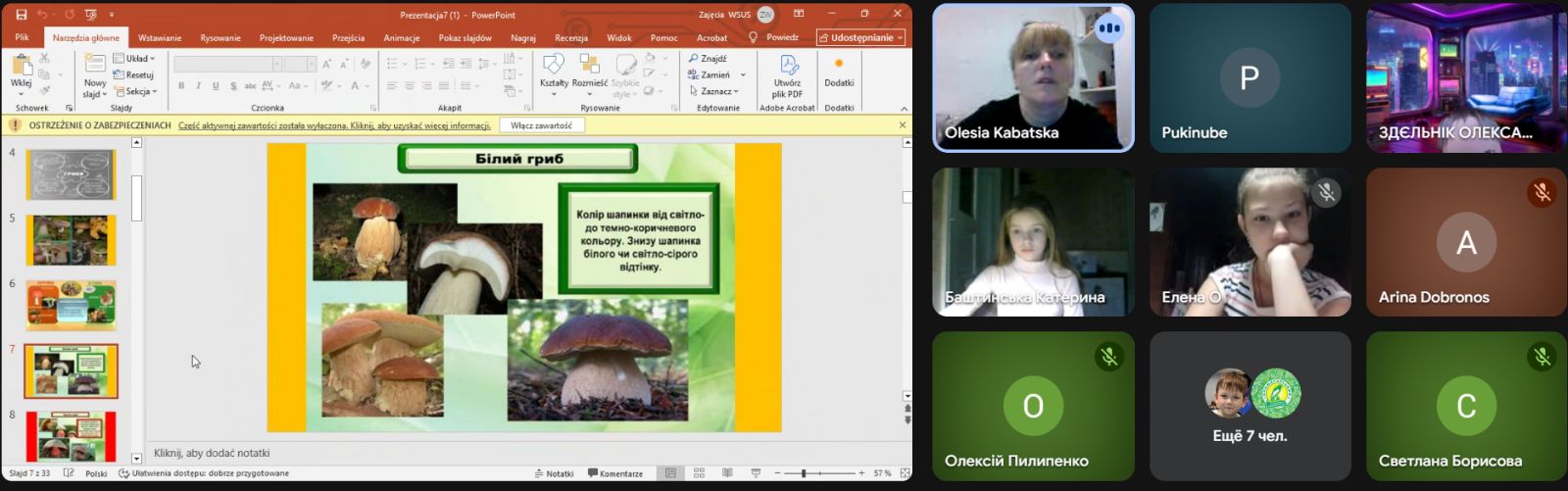The width and height of the screenshot is (1568, 491).
Task: Click the Kształty shapes icon
Action: [554, 65]
